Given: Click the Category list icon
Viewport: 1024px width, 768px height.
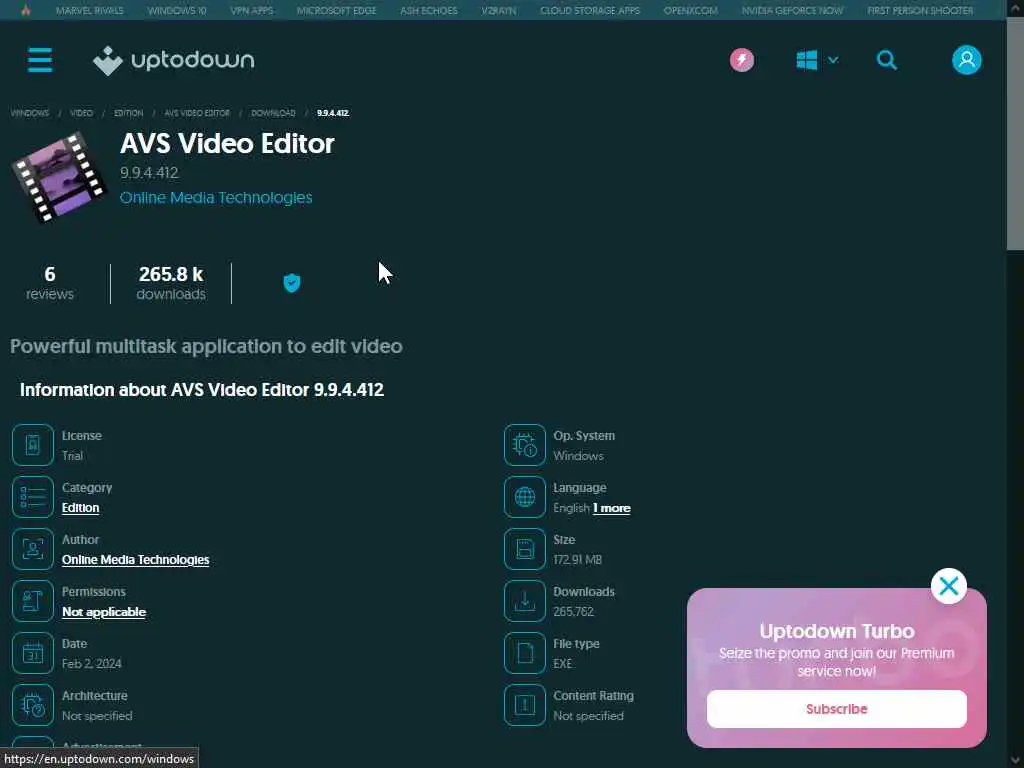Looking at the screenshot, I should [33, 497].
